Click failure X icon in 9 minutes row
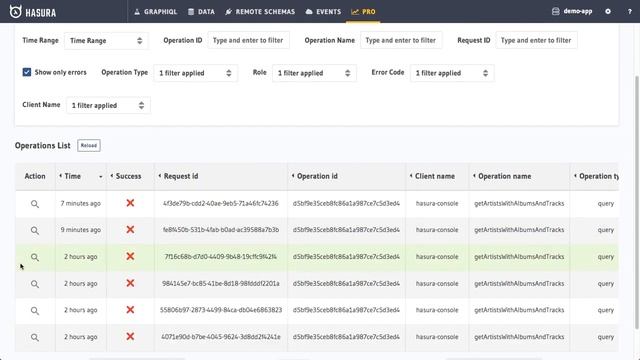The width and height of the screenshot is (640, 360). click(x=130, y=229)
